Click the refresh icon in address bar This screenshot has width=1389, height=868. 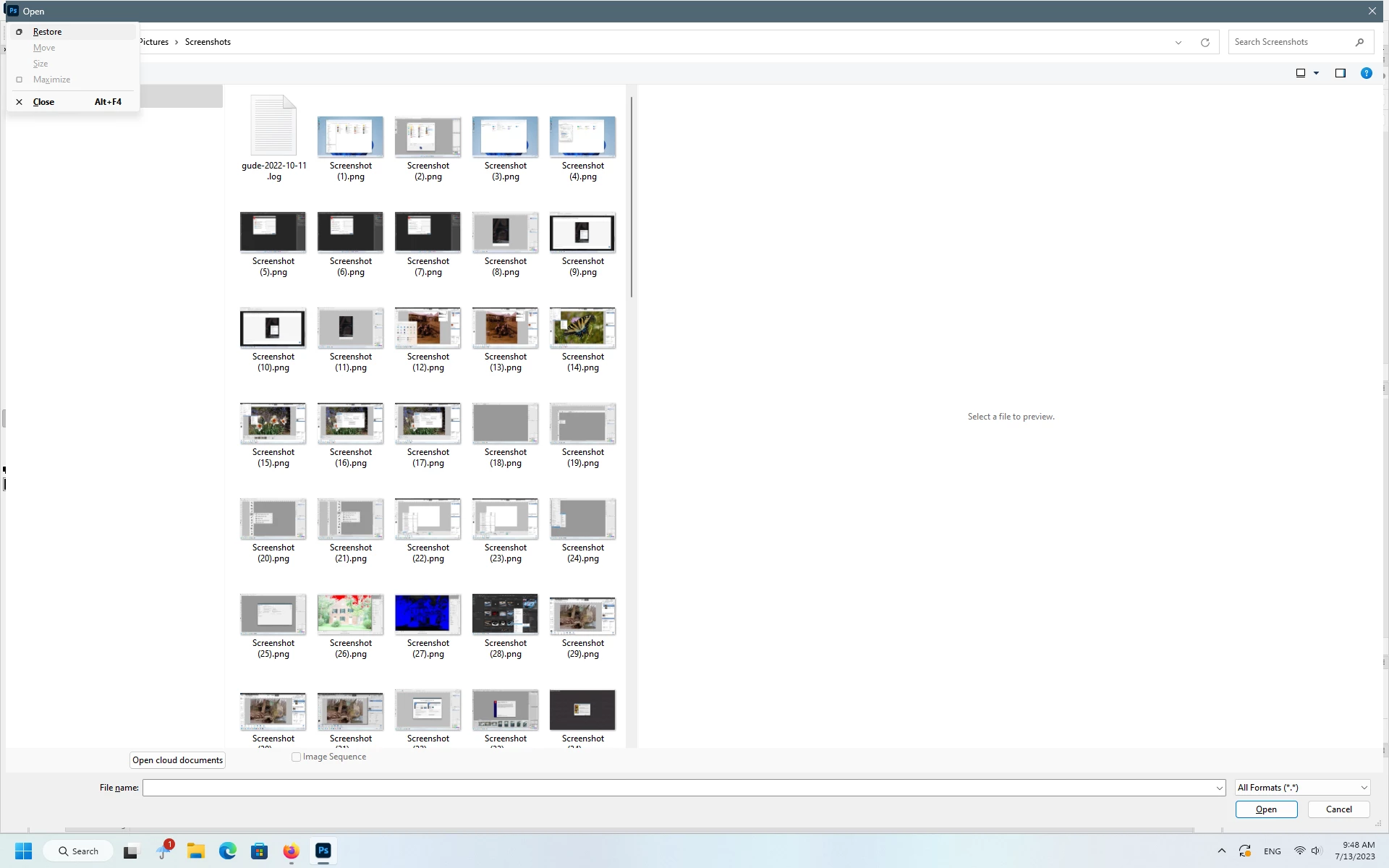[1205, 43]
